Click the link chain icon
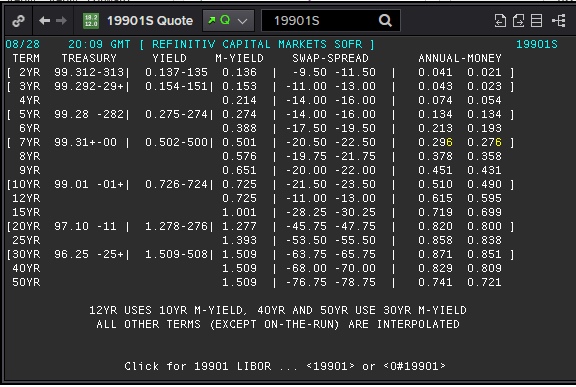 18,21
